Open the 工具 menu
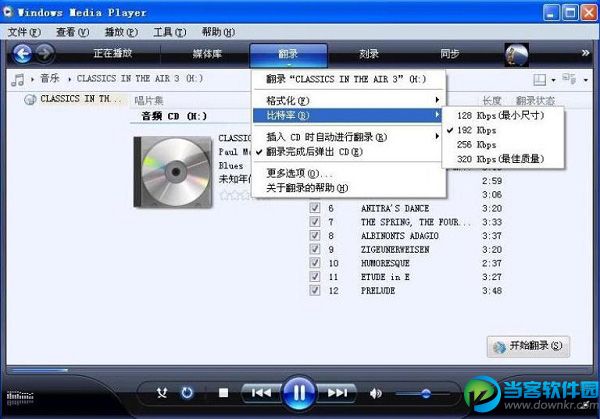Viewport: 600px width, 419px height. (170, 32)
